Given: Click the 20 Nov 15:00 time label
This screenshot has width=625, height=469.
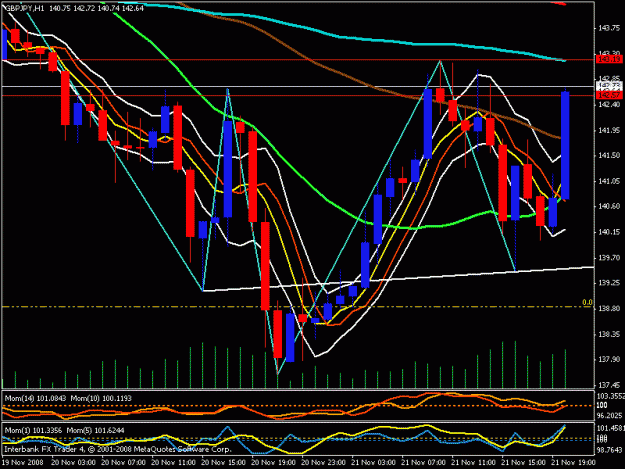Looking at the screenshot, I should coord(223,462).
